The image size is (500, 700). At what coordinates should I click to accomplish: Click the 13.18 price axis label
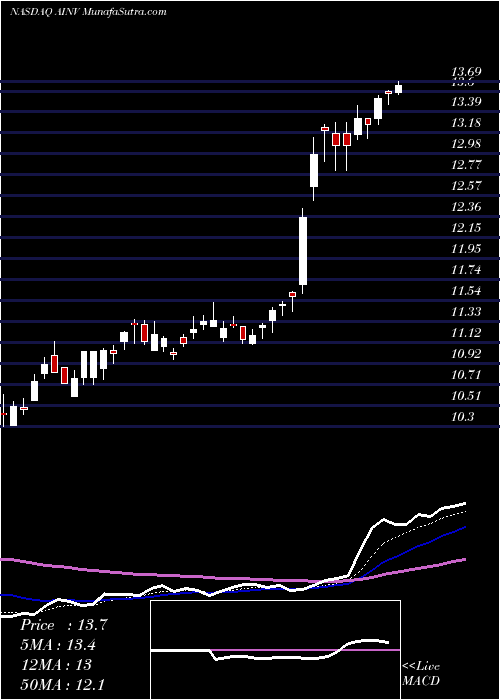(466, 123)
